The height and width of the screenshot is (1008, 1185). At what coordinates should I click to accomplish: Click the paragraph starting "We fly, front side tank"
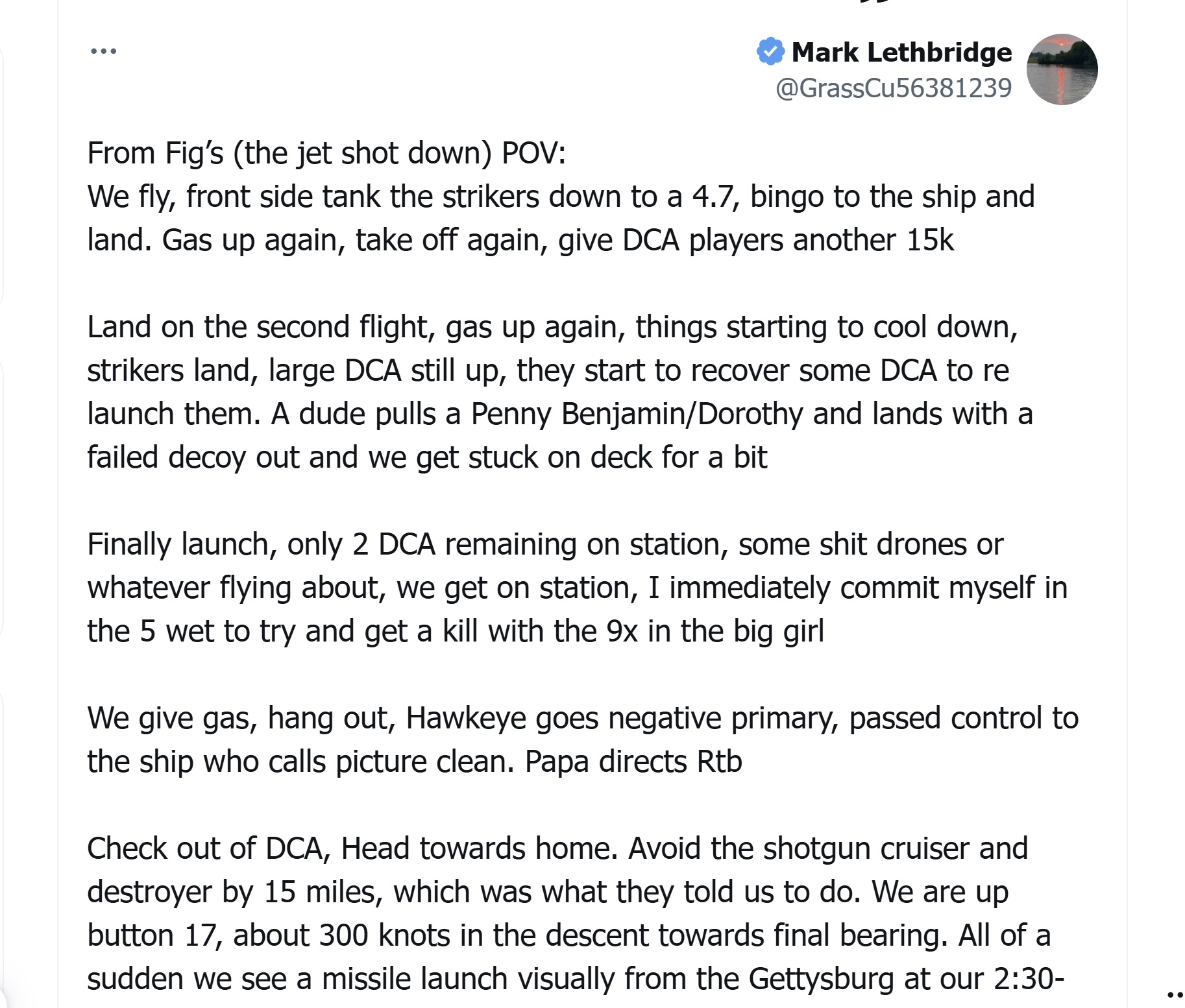pyautogui.click(x=561, y=218)
